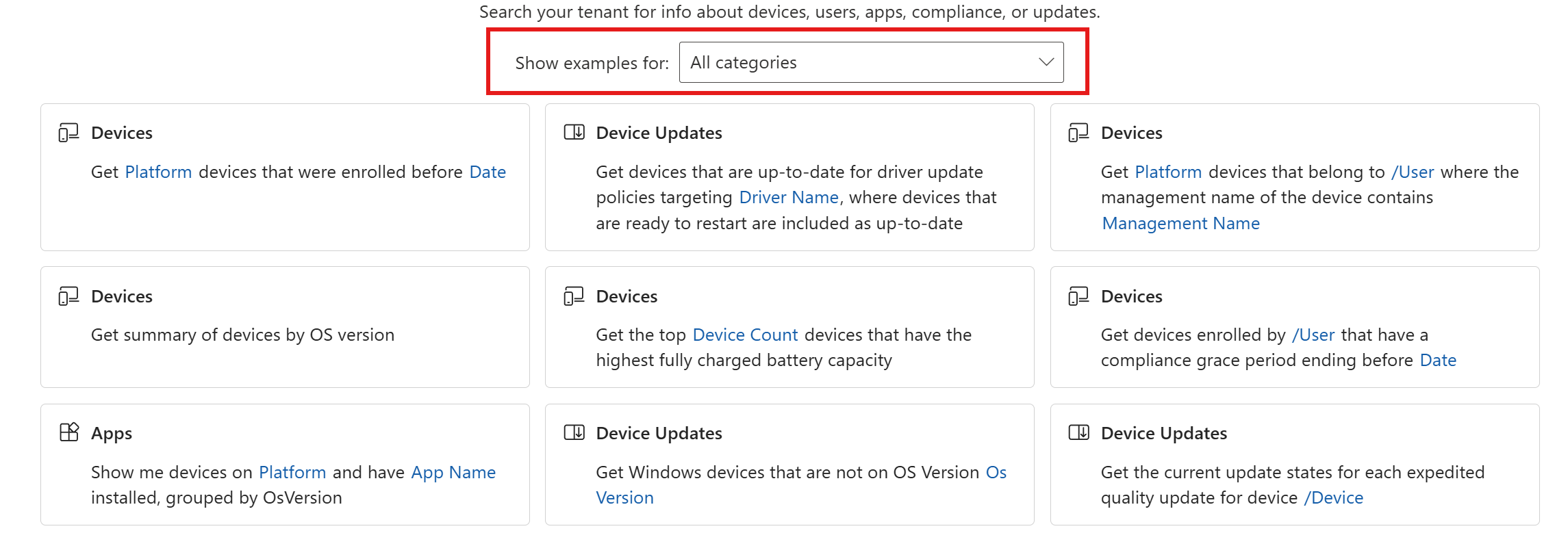Open the All categories dropdown

tap(871, 62)
